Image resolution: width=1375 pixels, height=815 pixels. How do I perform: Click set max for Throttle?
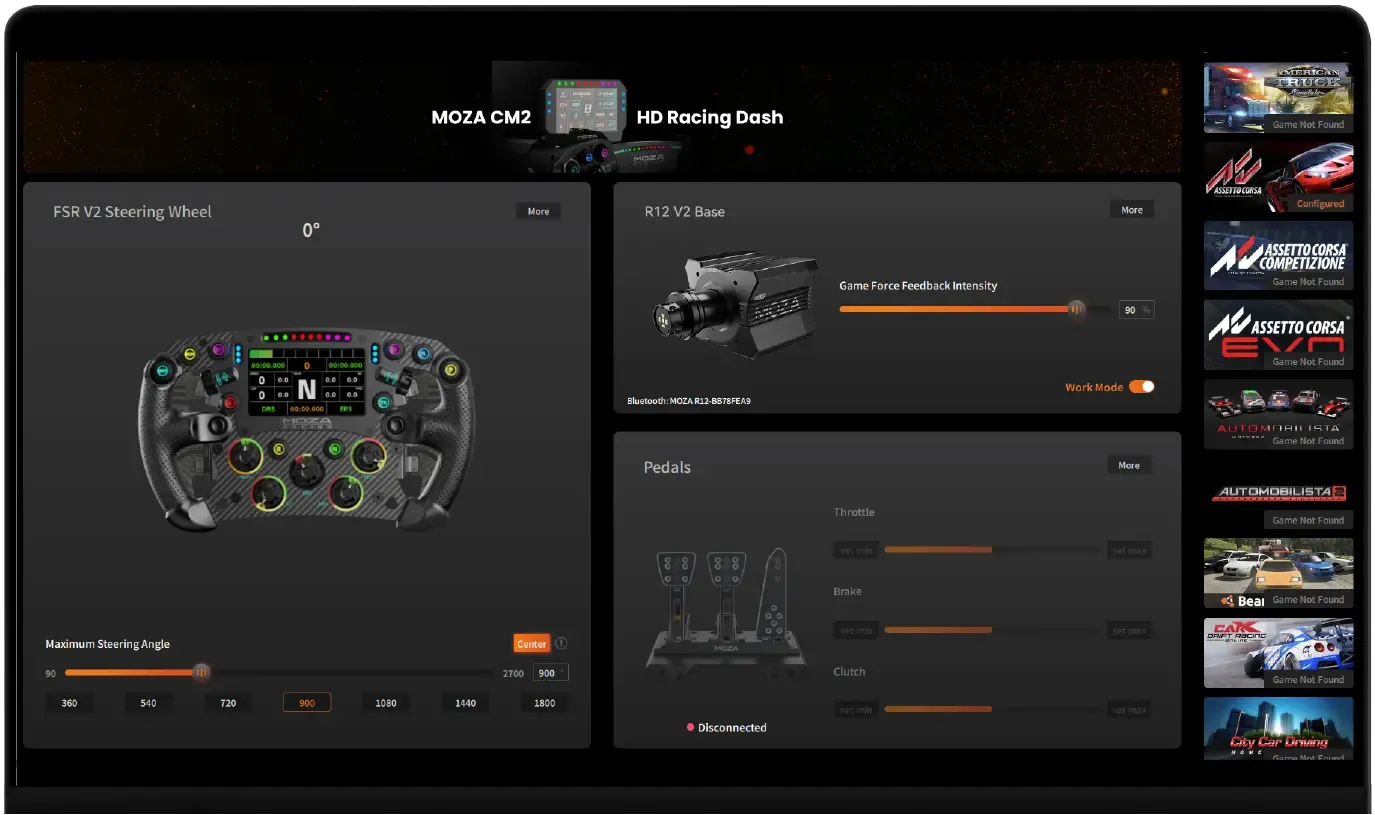[x=1129, y=550]
